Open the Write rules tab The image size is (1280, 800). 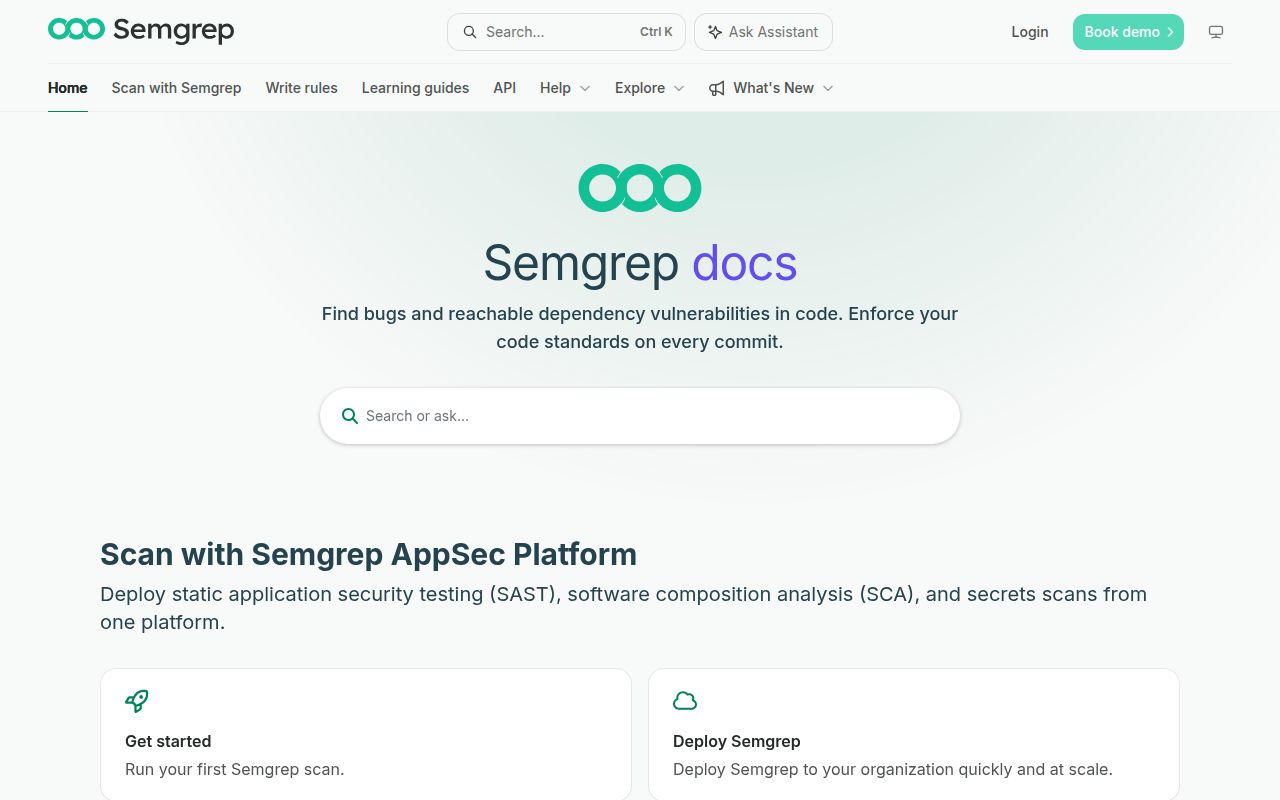[x=301, y=88]
